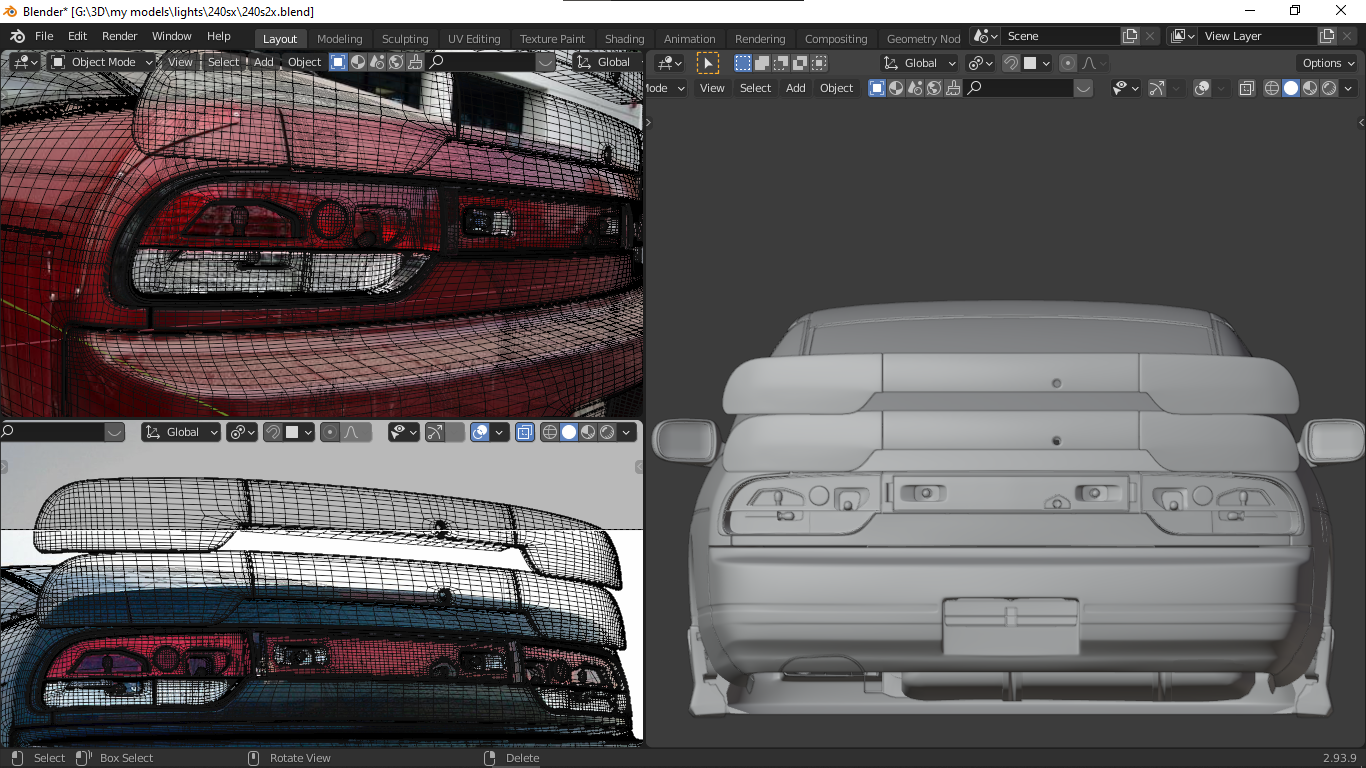Open Global orientation dropdown in bottom-left viewport
The height and width of the screenshot is (768, 1366).
coord(182,432)
